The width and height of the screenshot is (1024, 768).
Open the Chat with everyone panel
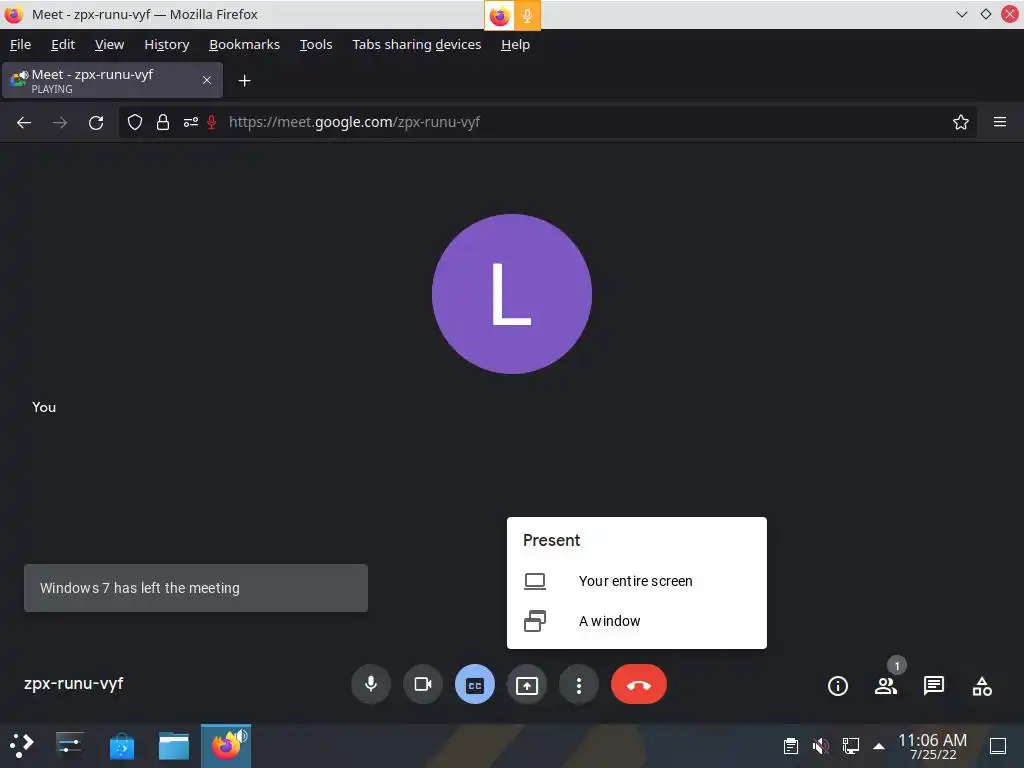point(934,686)
